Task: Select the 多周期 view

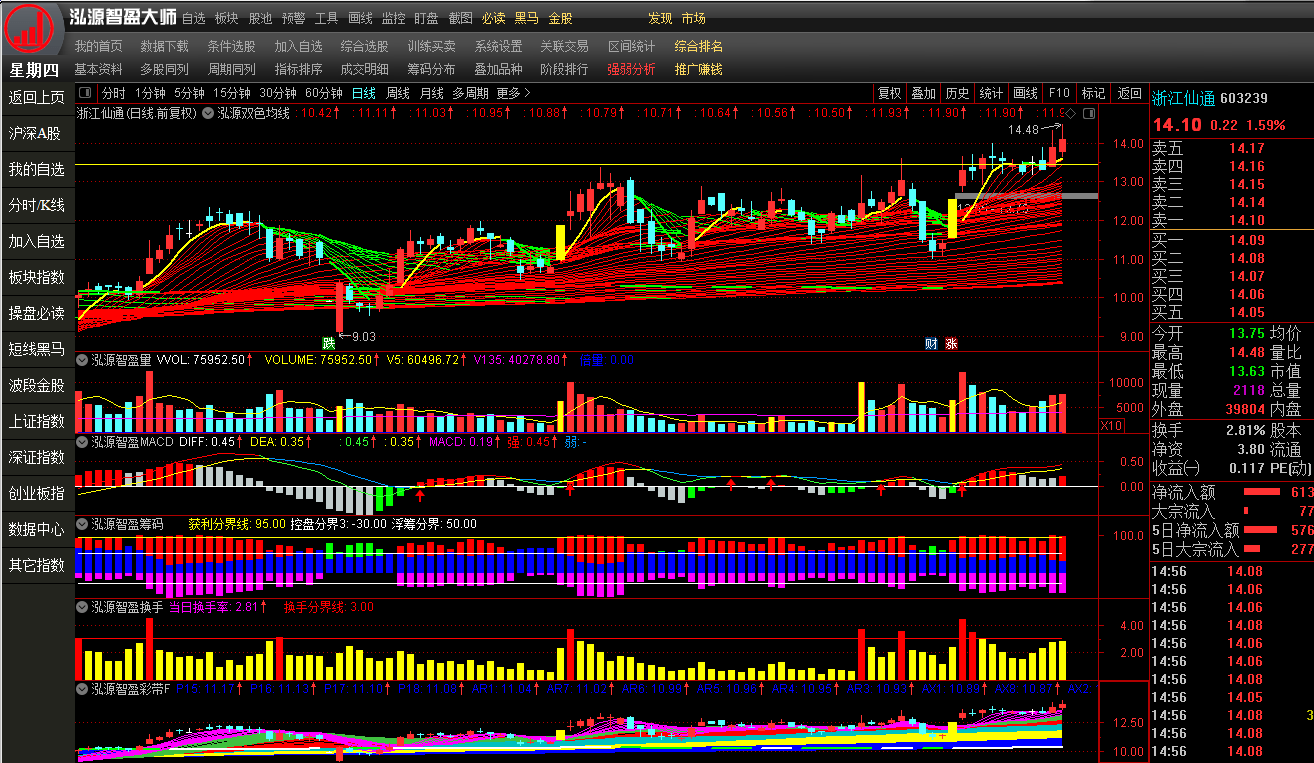Action: coord(470,93)
